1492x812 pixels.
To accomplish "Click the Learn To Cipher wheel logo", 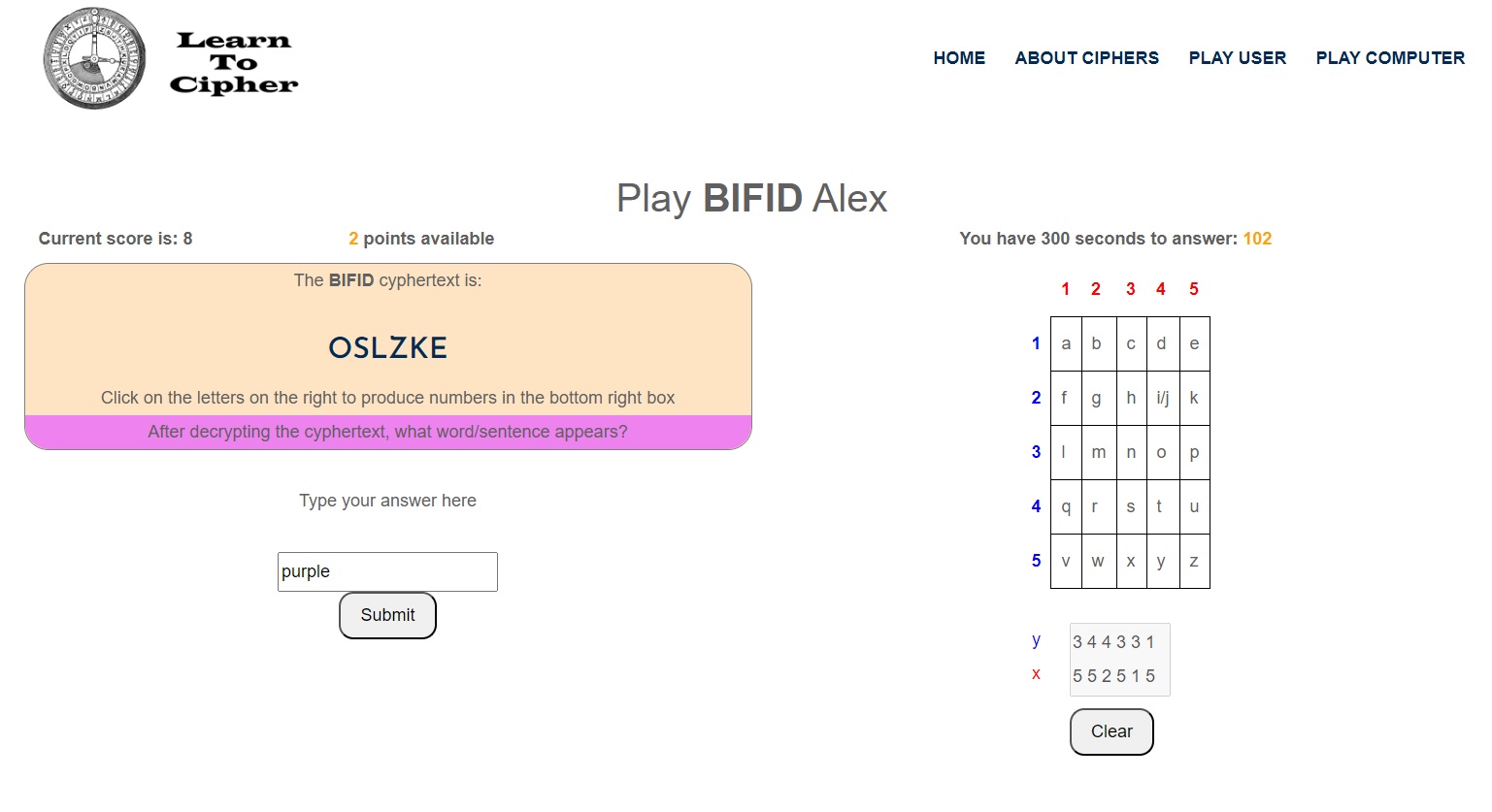I will tap(95, 59).
